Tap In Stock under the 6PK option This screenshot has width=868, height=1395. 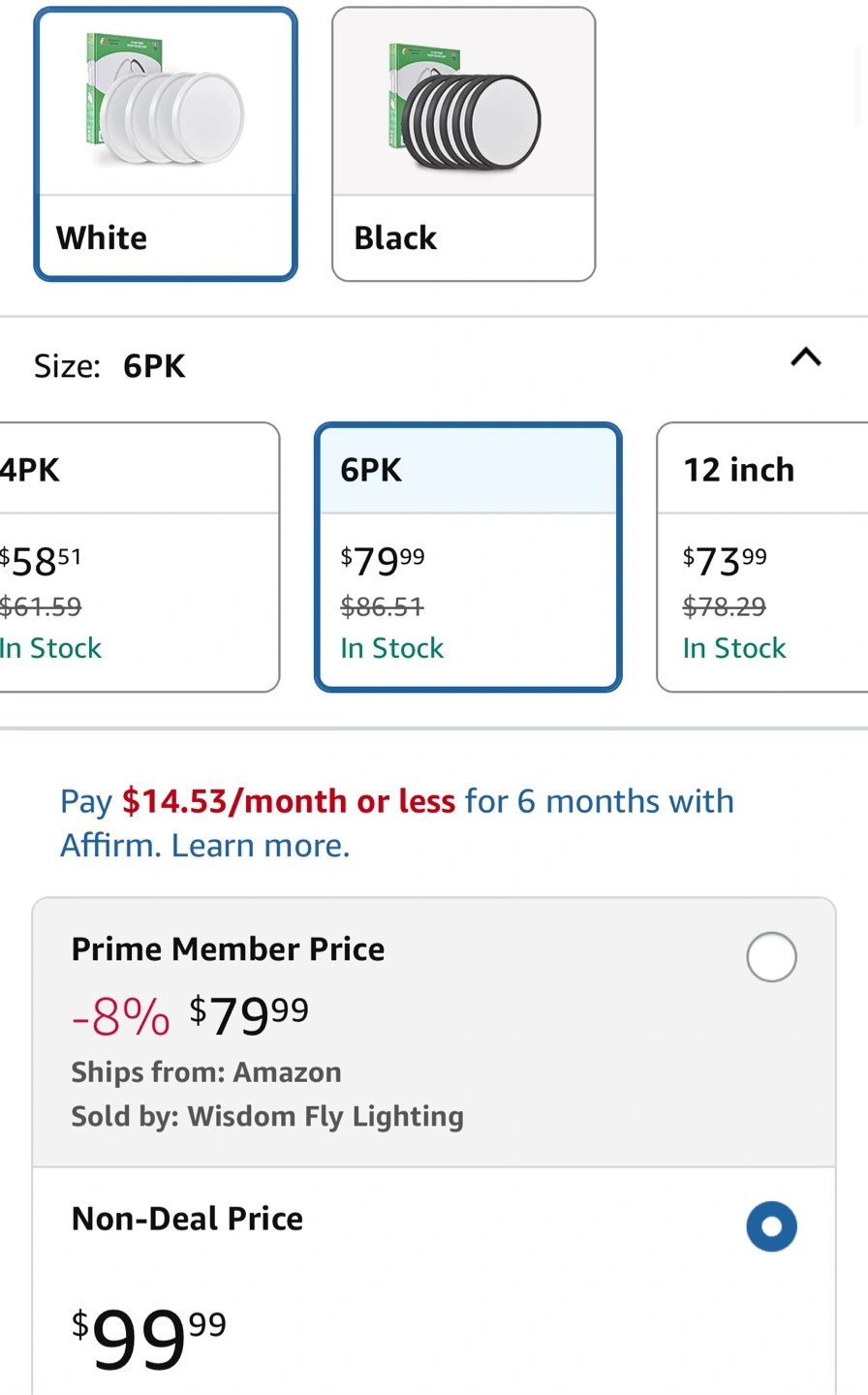click(391, 648)
